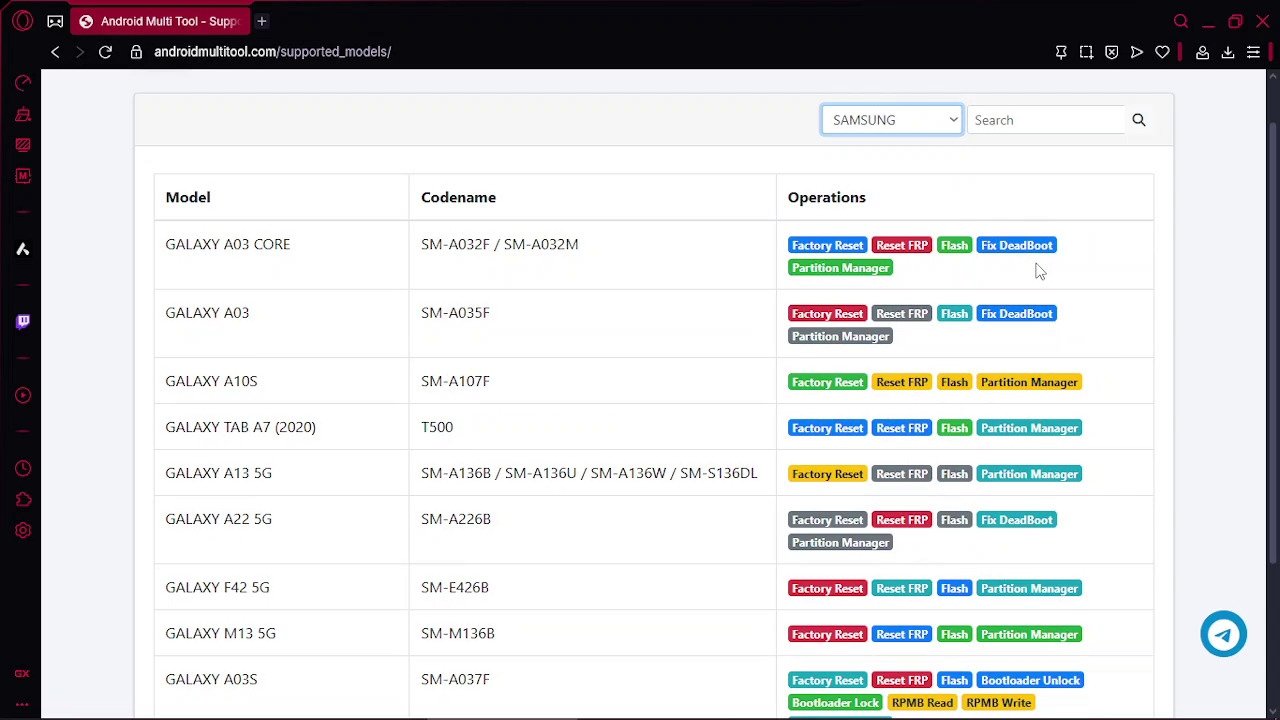
Task: Click the table search magnifier button
Action: pyautogui.click(x=1139, y=120)
